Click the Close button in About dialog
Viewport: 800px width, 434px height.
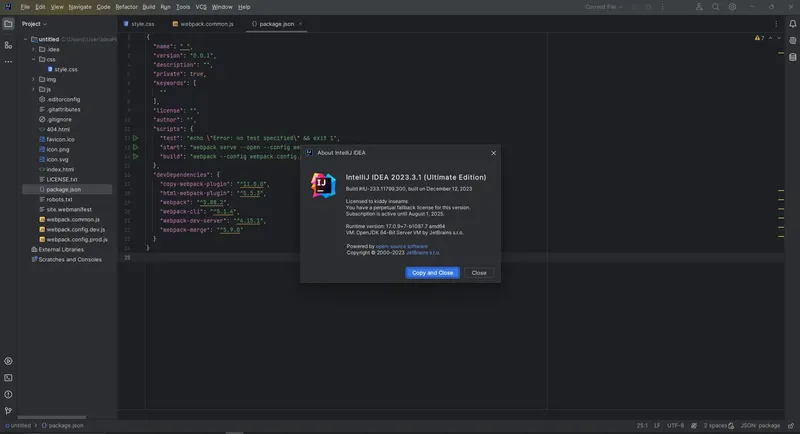click(x=479, y=273)
